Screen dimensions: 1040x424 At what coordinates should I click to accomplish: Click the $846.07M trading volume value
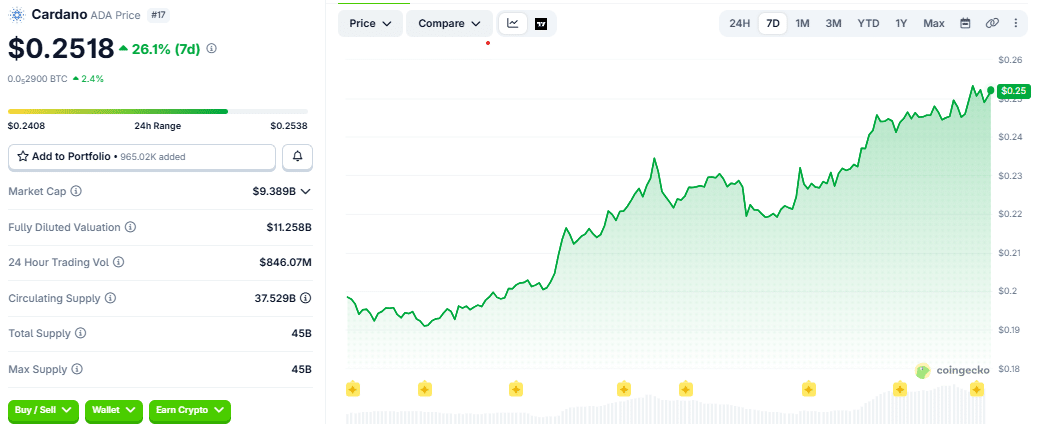(x=285, y=262)
